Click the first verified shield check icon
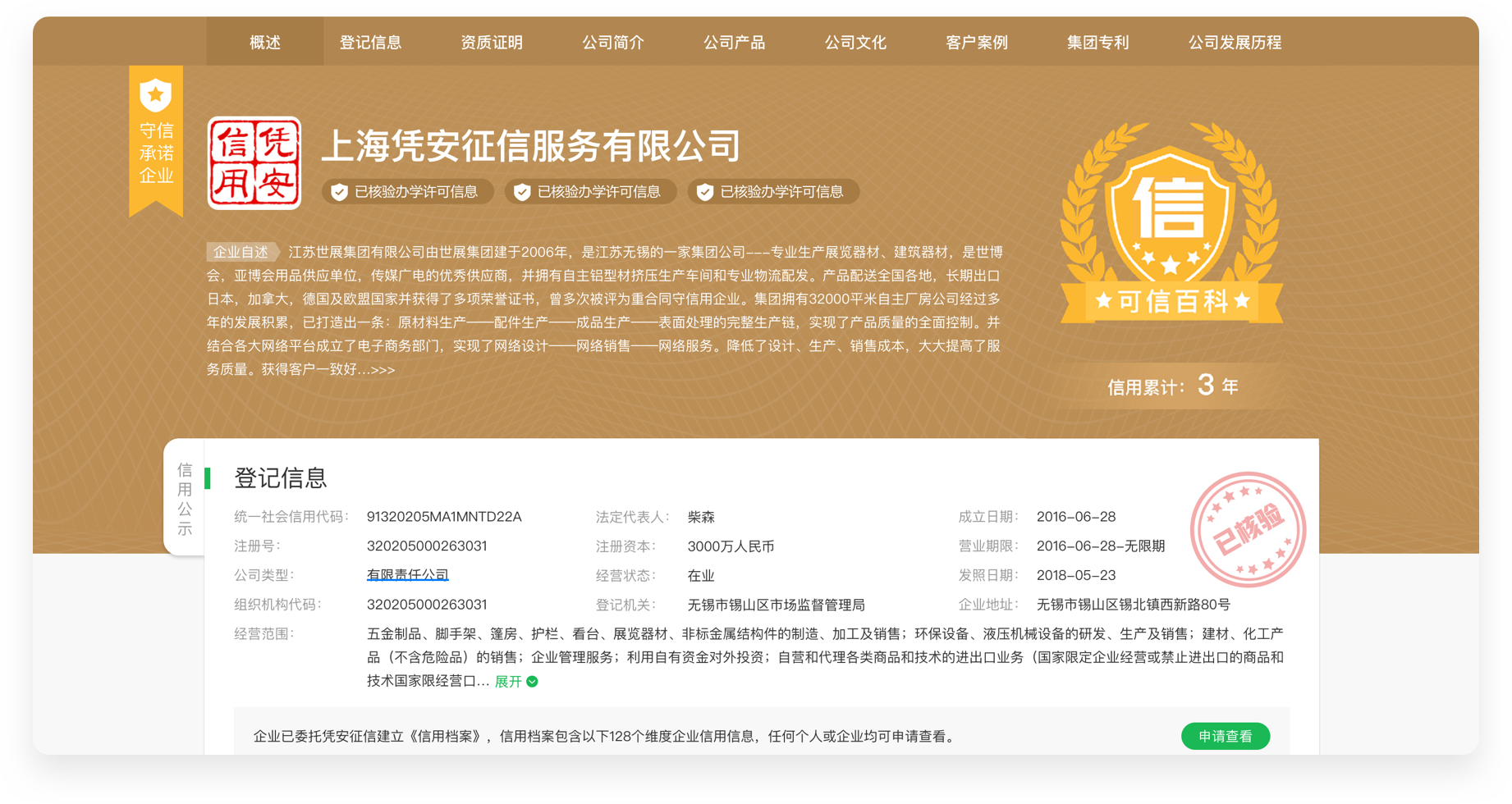Viewport: 1512px width, 804px height. click(x=339, y=192)
